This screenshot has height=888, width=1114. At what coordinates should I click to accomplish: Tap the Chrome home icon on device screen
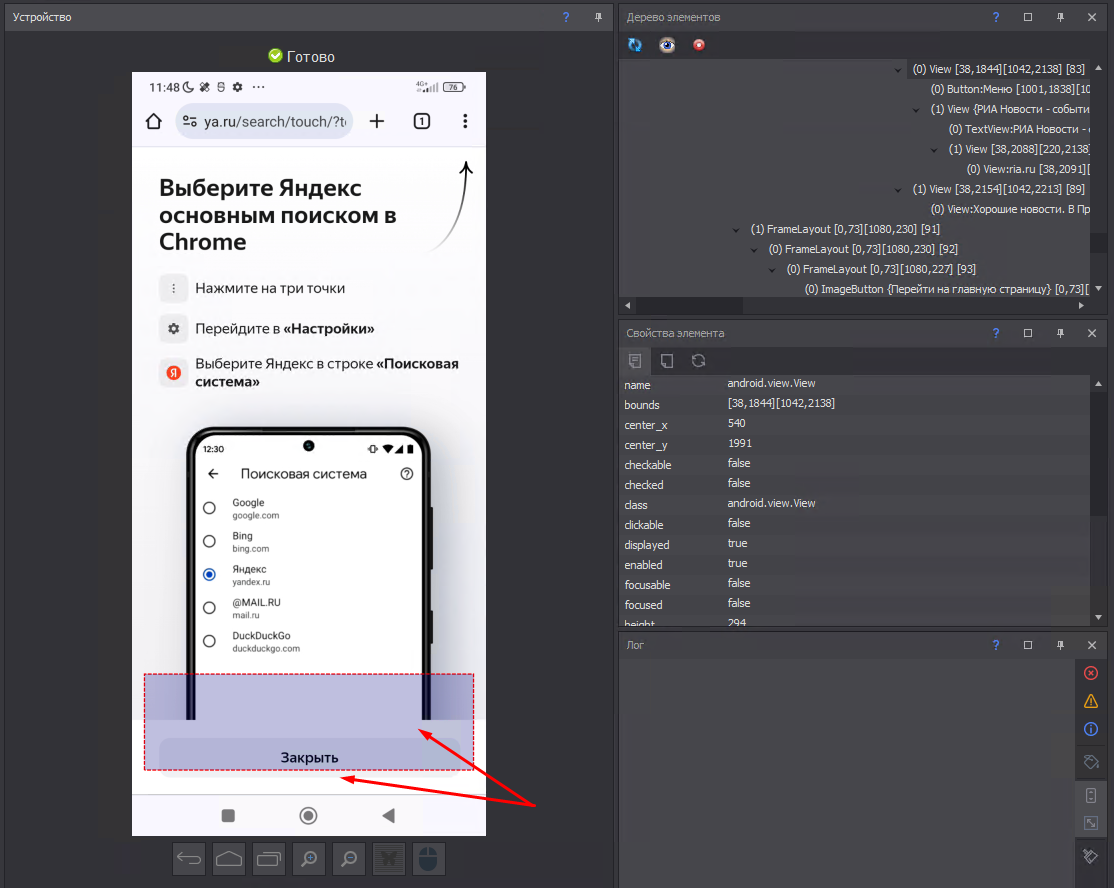[x=153, y=121]
